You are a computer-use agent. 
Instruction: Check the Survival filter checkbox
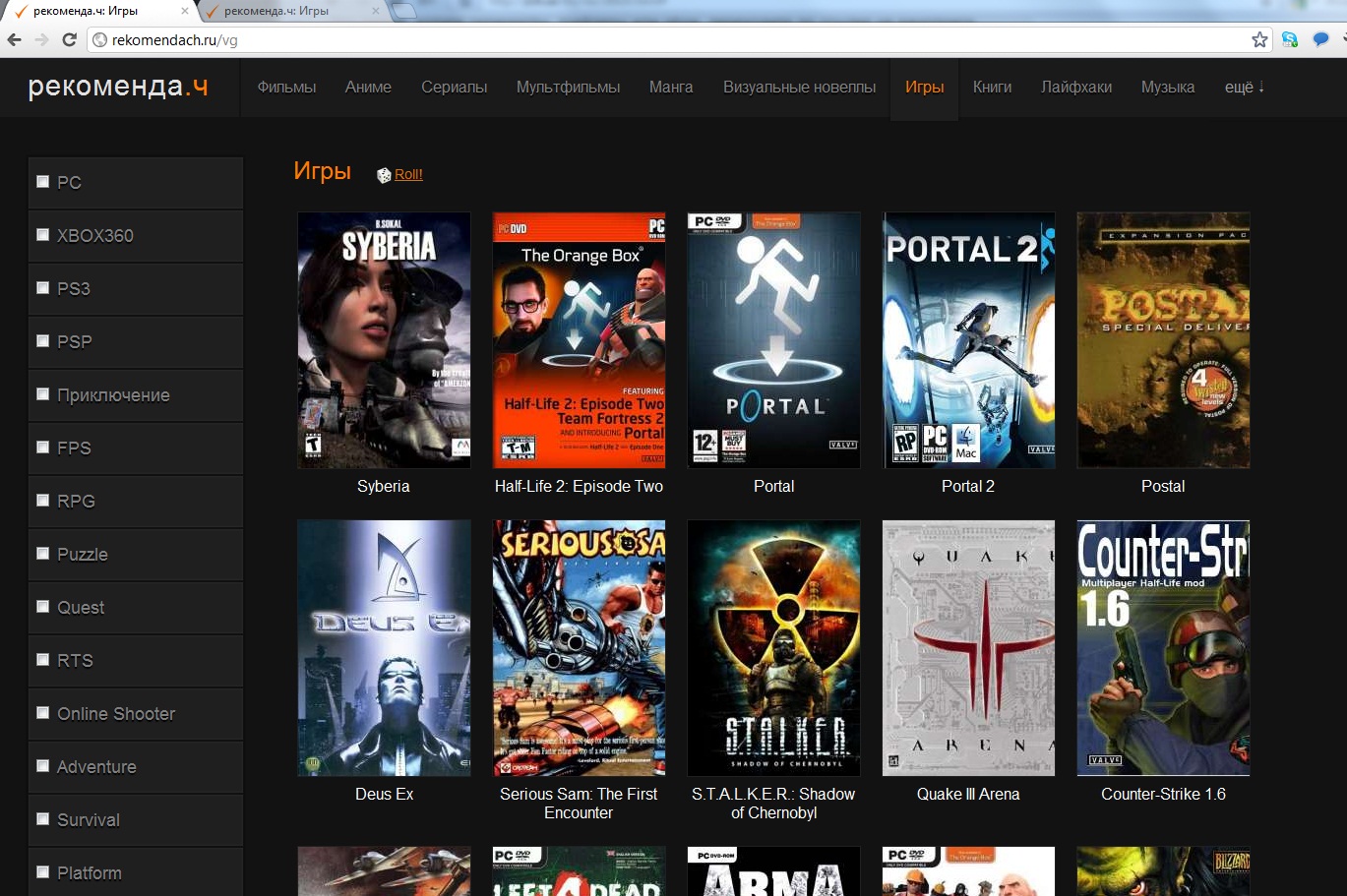click(42, 818)
